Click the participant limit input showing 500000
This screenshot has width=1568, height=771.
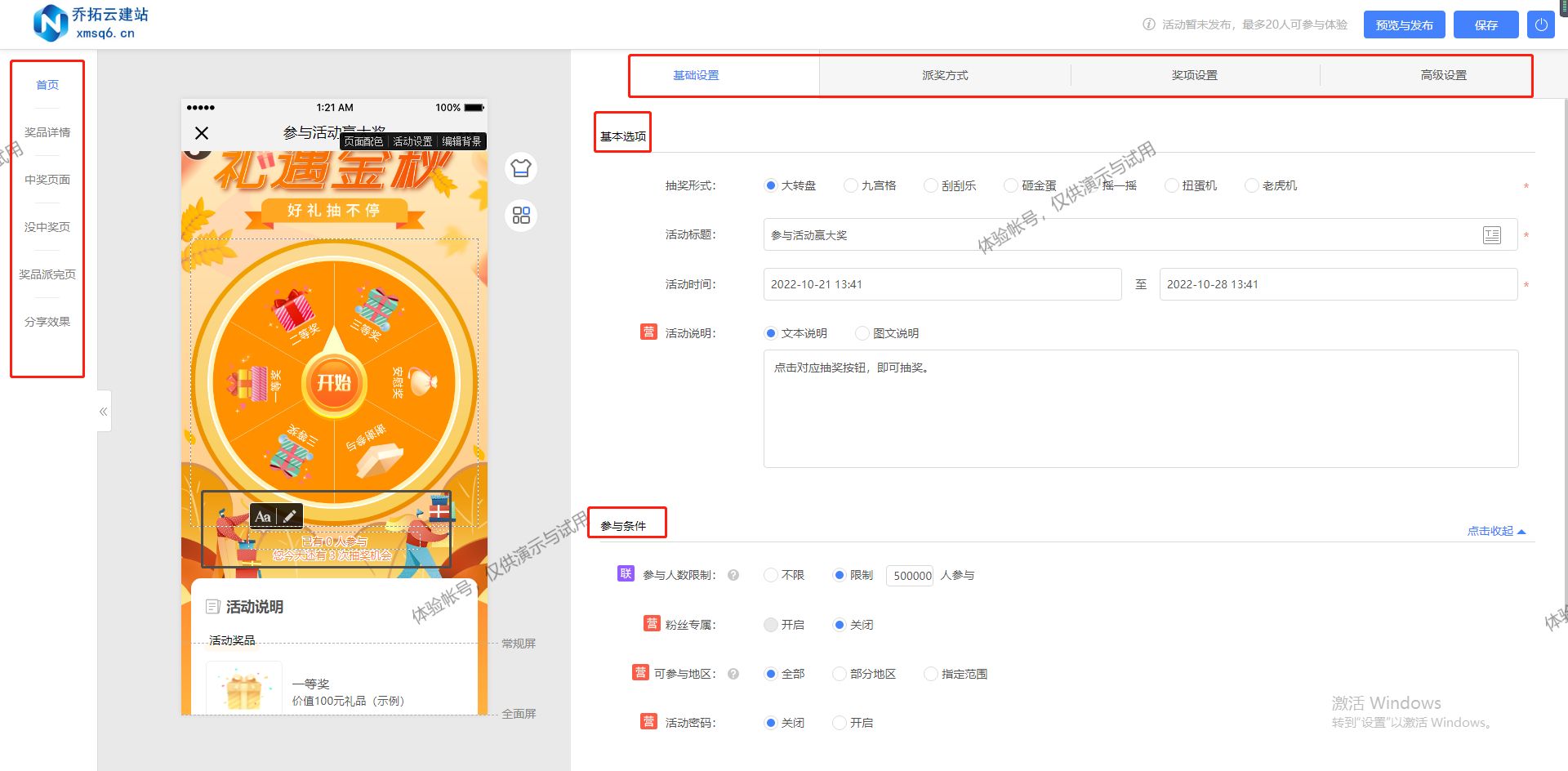coord(909,575)
